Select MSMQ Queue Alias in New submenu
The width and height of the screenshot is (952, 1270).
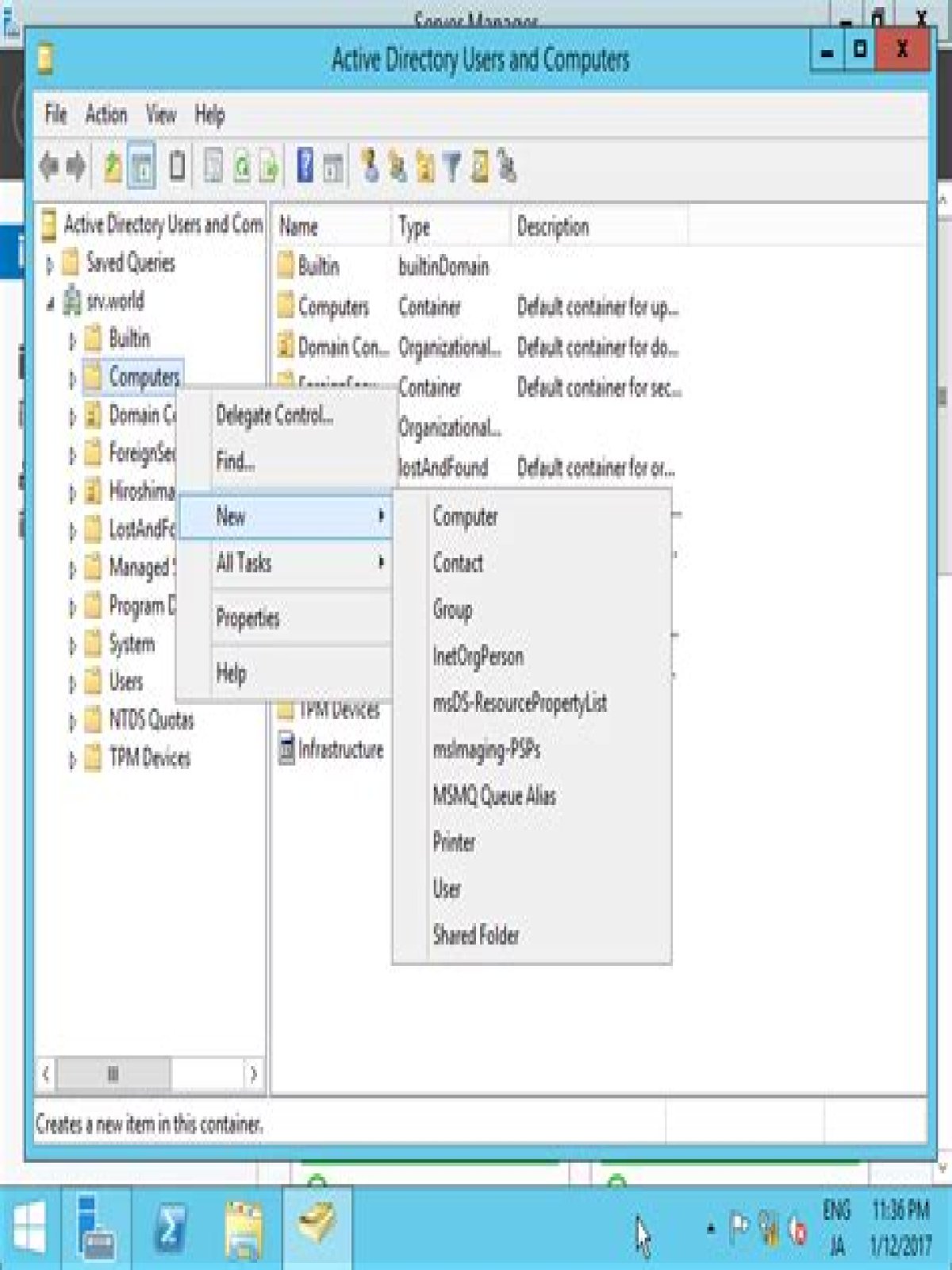coord(532,795)
